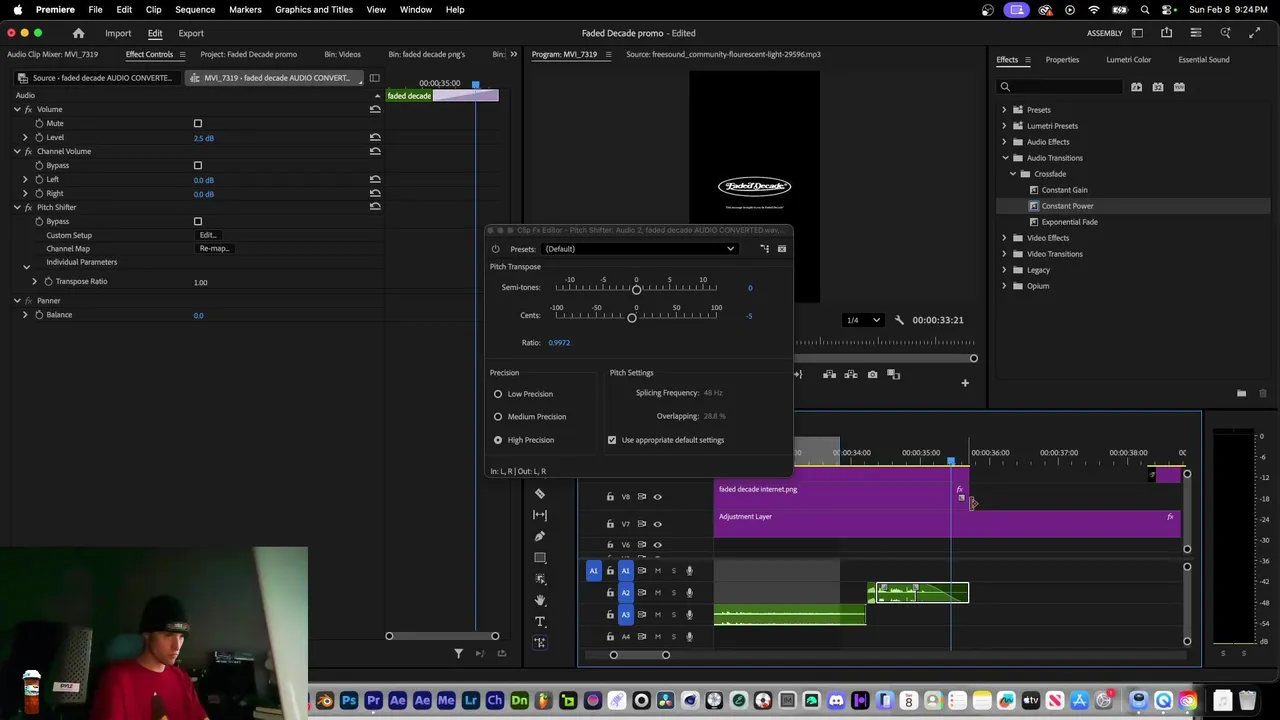
Task: Select the Type tool
Action: pyautogui.click(x=540, y=621)
